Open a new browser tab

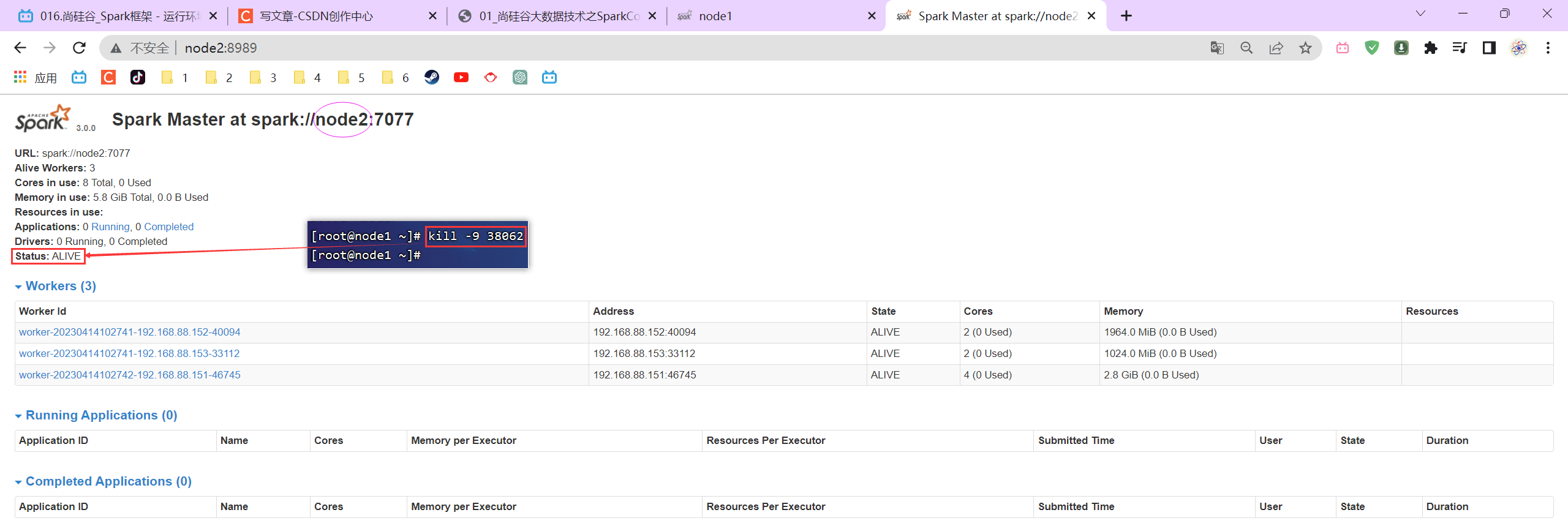(x=1126, y=16)
